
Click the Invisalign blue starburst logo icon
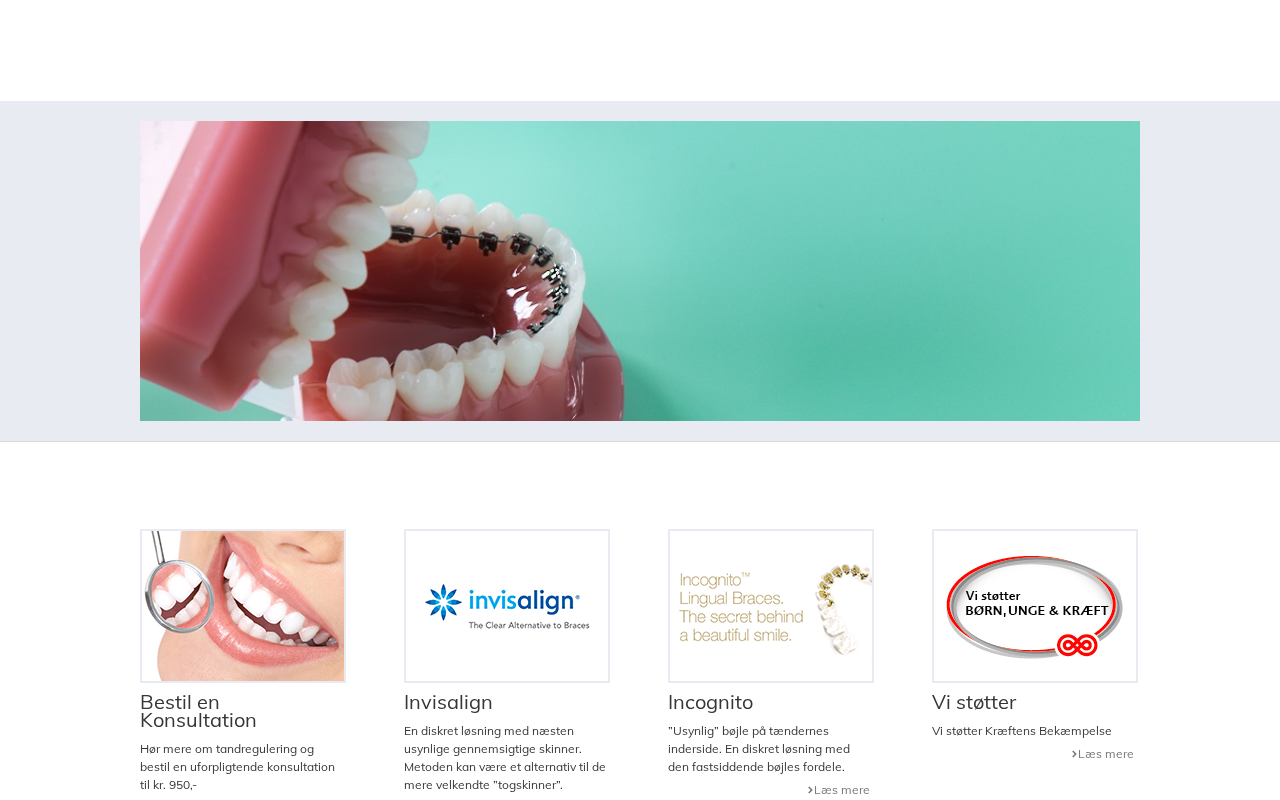point(443,602)
